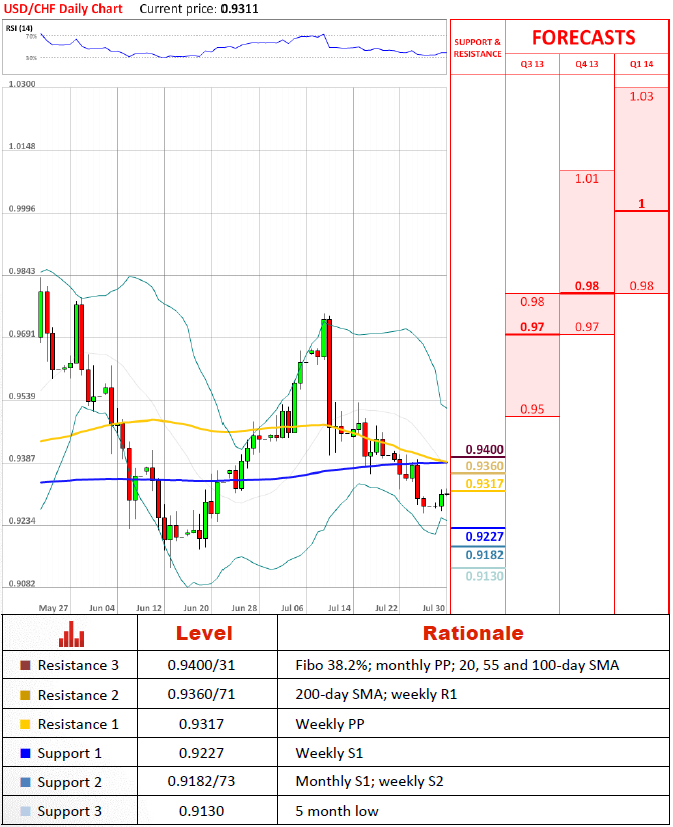Pick the blue Support 1 swatch

[x=25, y=753]
